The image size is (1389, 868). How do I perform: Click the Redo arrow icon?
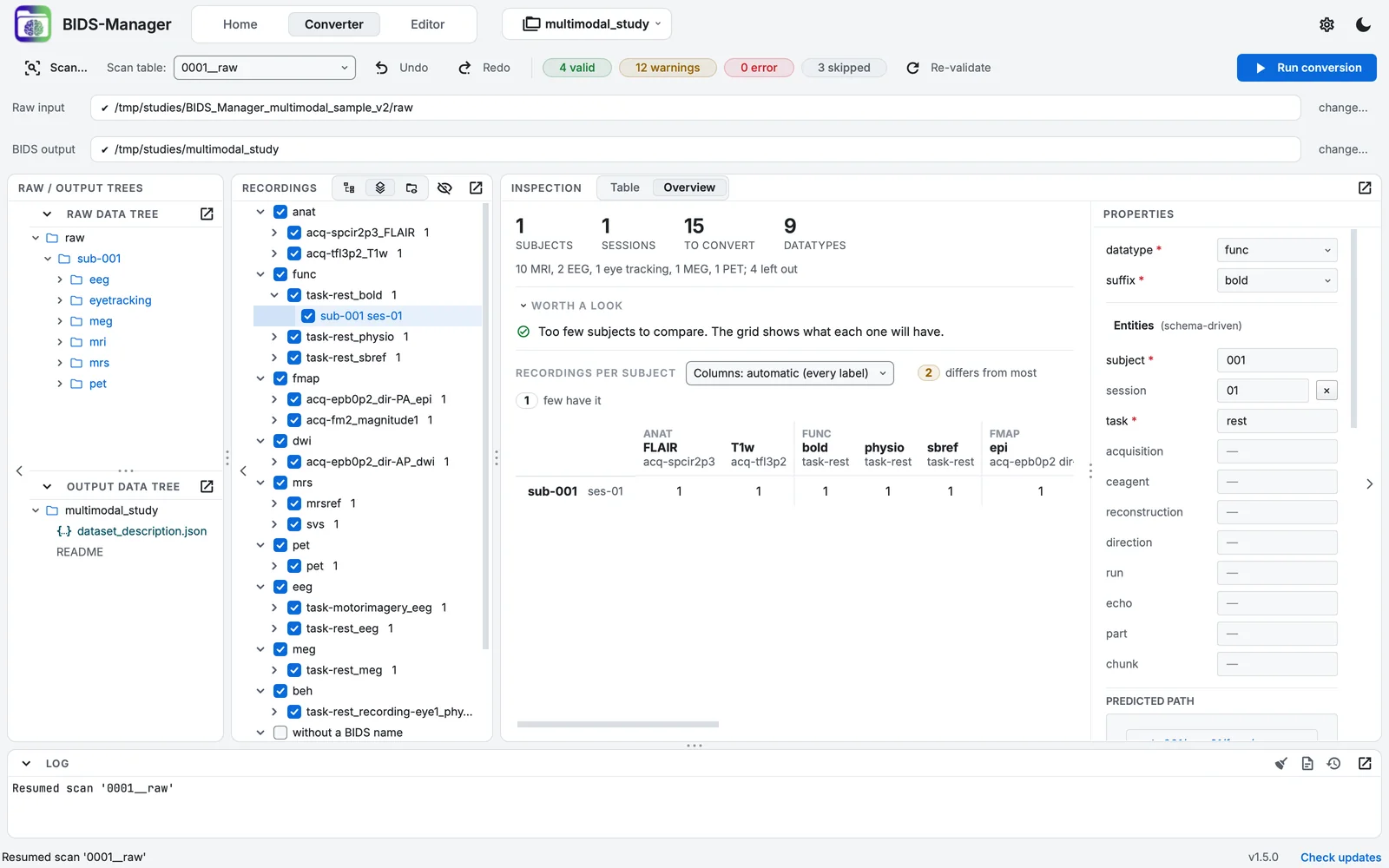point(465,68)
